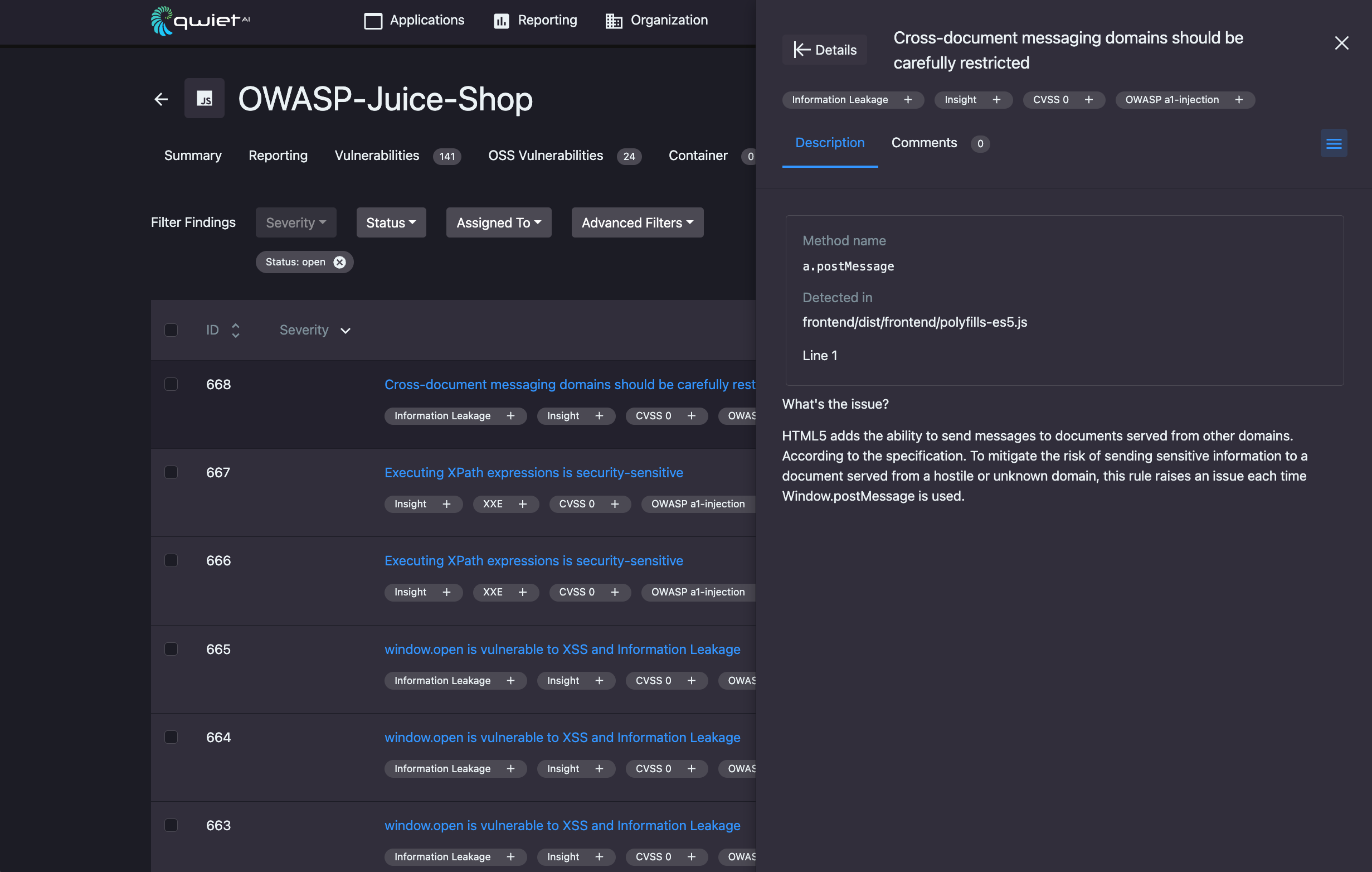The width and height of the screenshot is (1372, 872).
Task: Open finding 667 Executing XPath expressions link
Action: [533, 472]
